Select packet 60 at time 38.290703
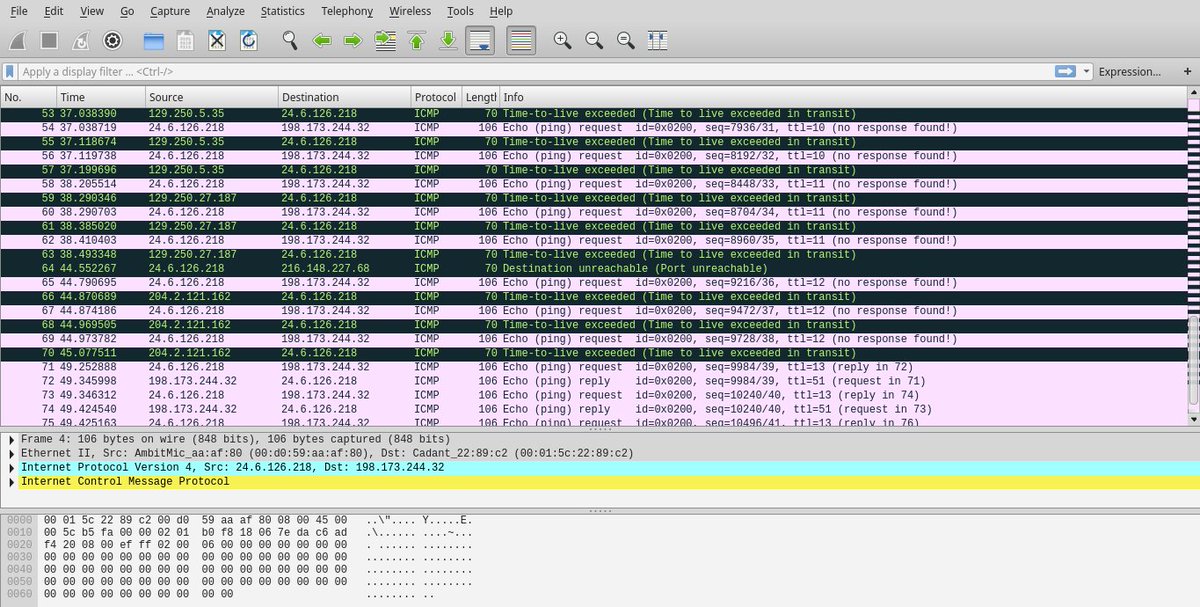The width and height of the screenshot is (1200, 607). [x=593, y=212]
